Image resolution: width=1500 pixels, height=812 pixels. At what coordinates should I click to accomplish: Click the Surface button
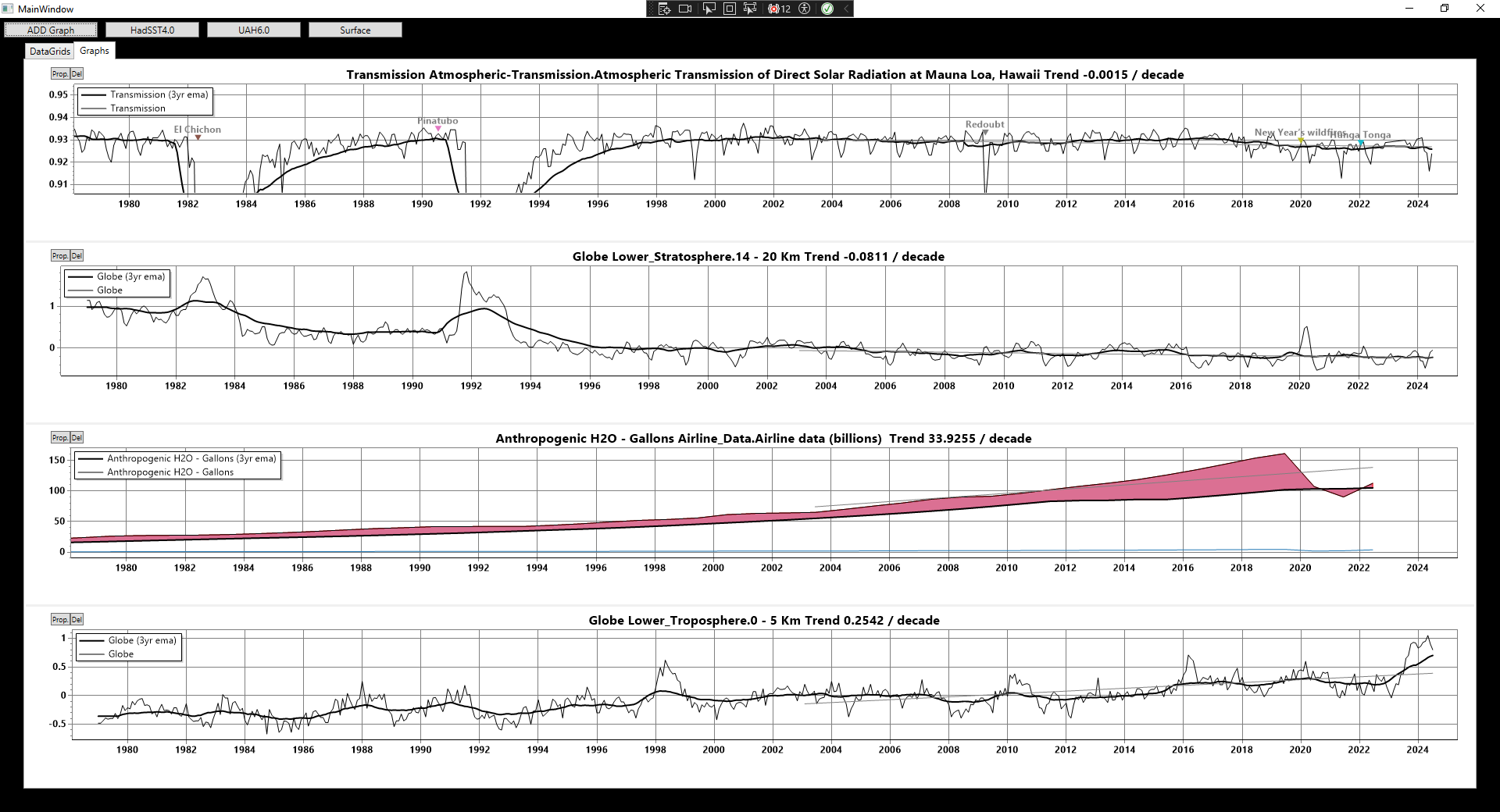pyautogui.click(x=355, y=30)
